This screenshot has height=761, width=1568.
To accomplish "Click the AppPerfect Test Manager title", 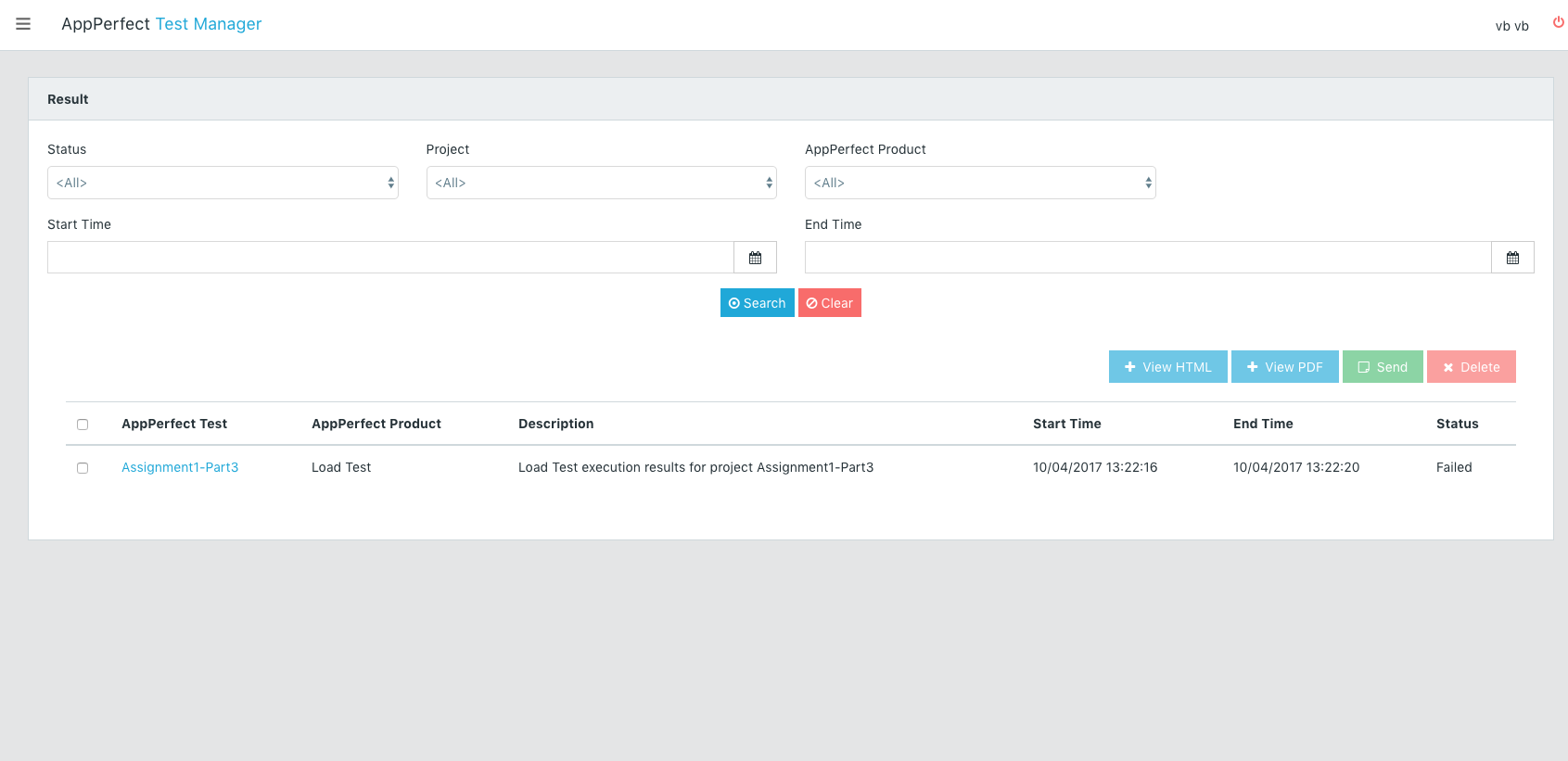I will (161, 24).
